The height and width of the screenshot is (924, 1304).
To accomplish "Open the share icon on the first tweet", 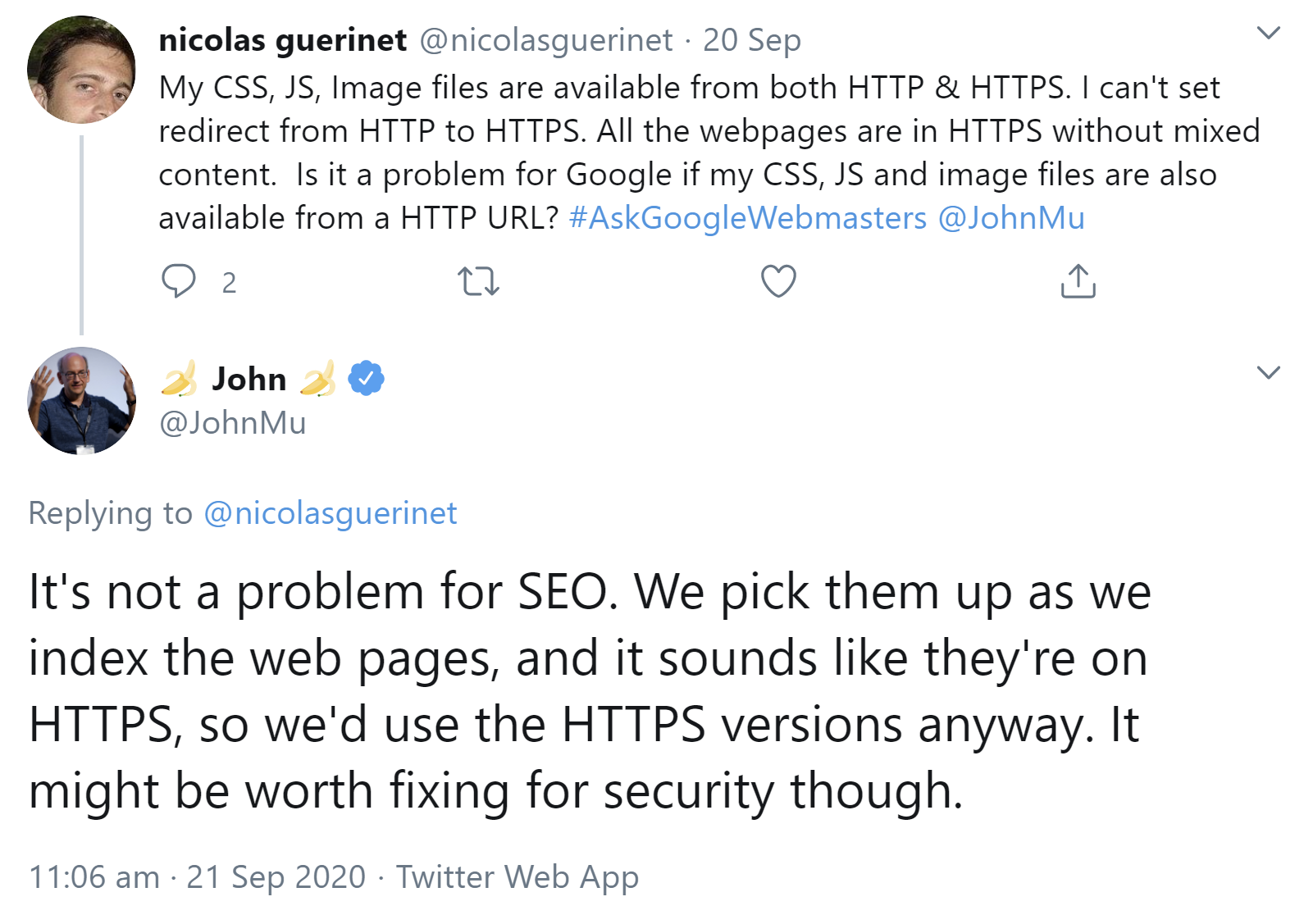I will click(x=1078, y=282).
